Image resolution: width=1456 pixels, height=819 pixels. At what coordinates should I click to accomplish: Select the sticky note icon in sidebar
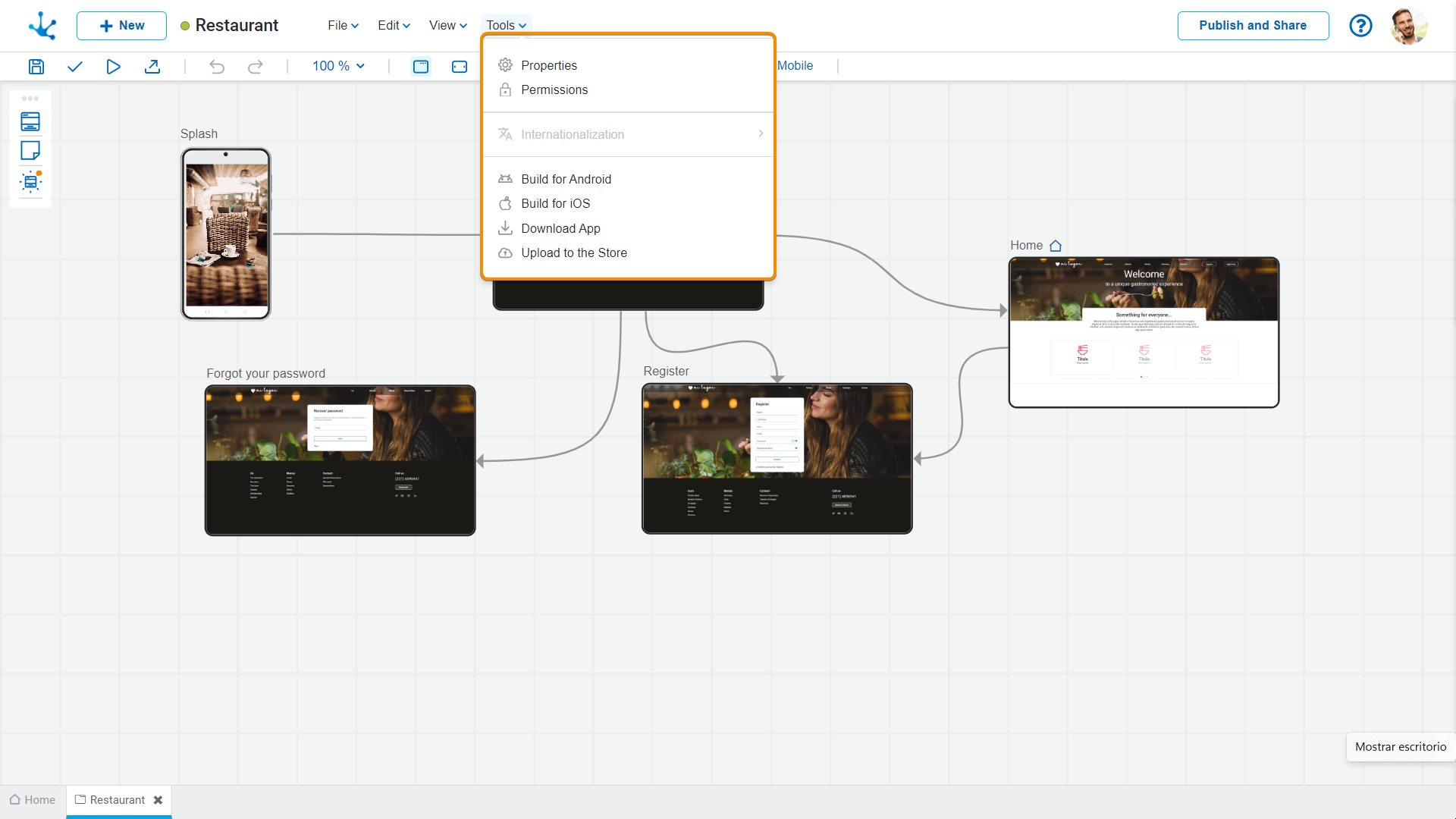tap(30, 151)
